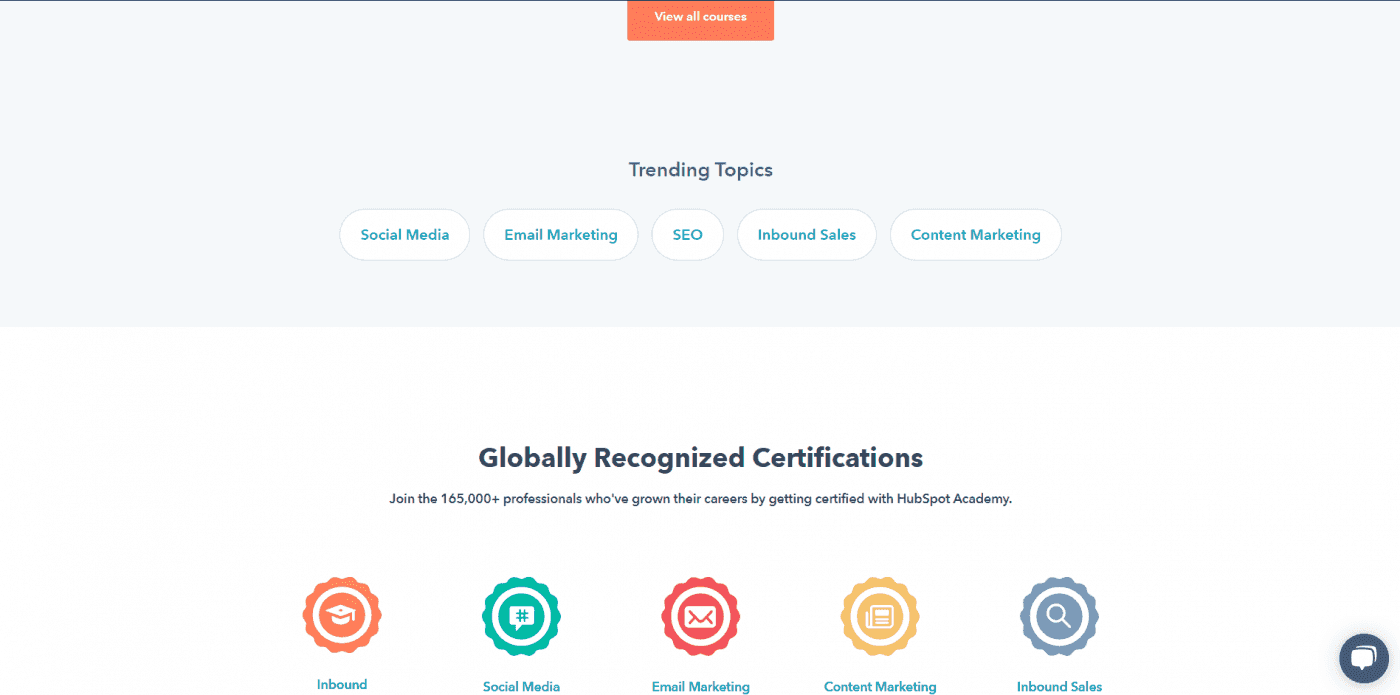This screenshot has height=695, width=1400.
Task: Open the Email Marketing certification link text
Action: point(700,687)
